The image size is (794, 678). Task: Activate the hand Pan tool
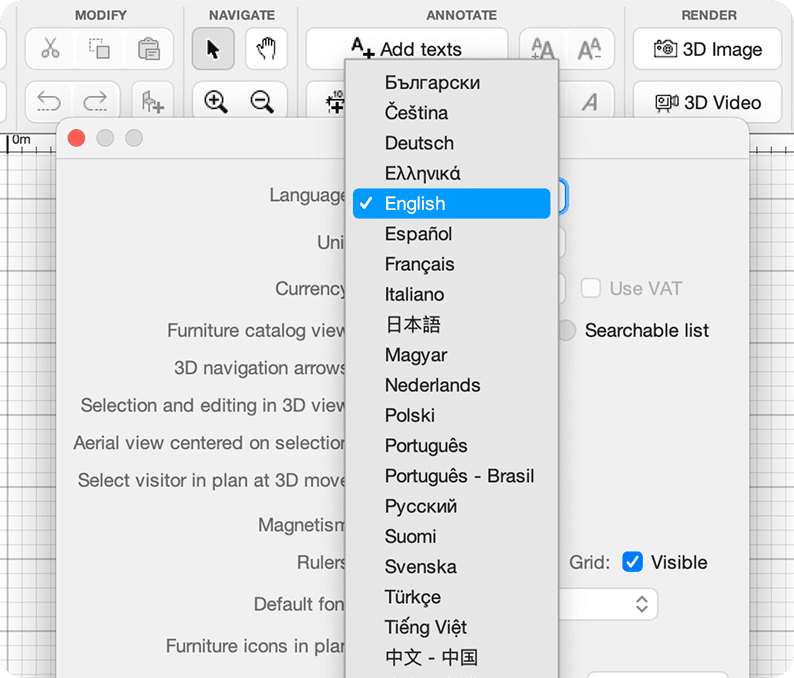[x=265, y=49]
